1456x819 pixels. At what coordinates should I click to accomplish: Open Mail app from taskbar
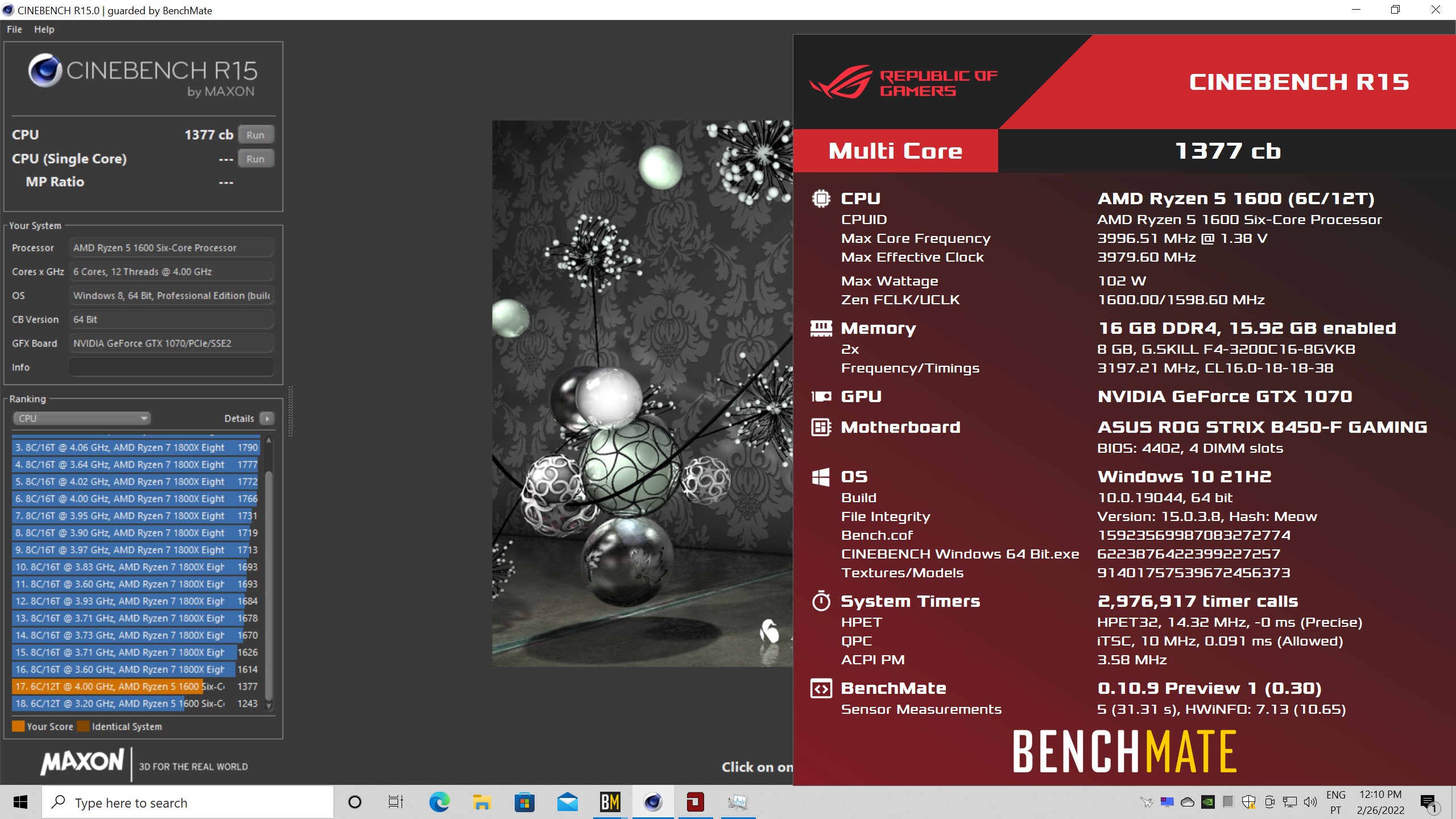tap(567, 803)
